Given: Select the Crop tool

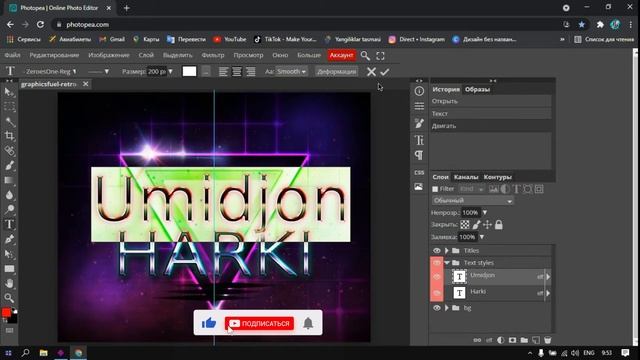Looking at the screenshot, I should [9, 136].
